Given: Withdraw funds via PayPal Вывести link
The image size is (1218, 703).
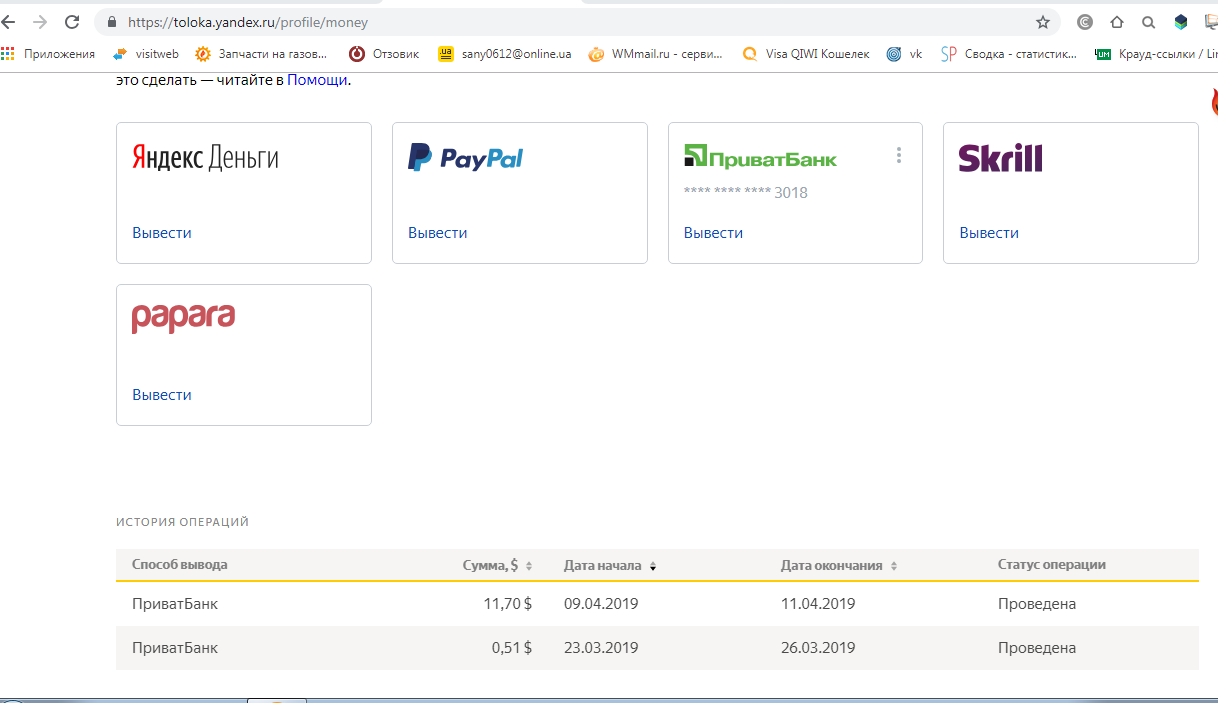Looking at the screenshot, I should point(437,233).
